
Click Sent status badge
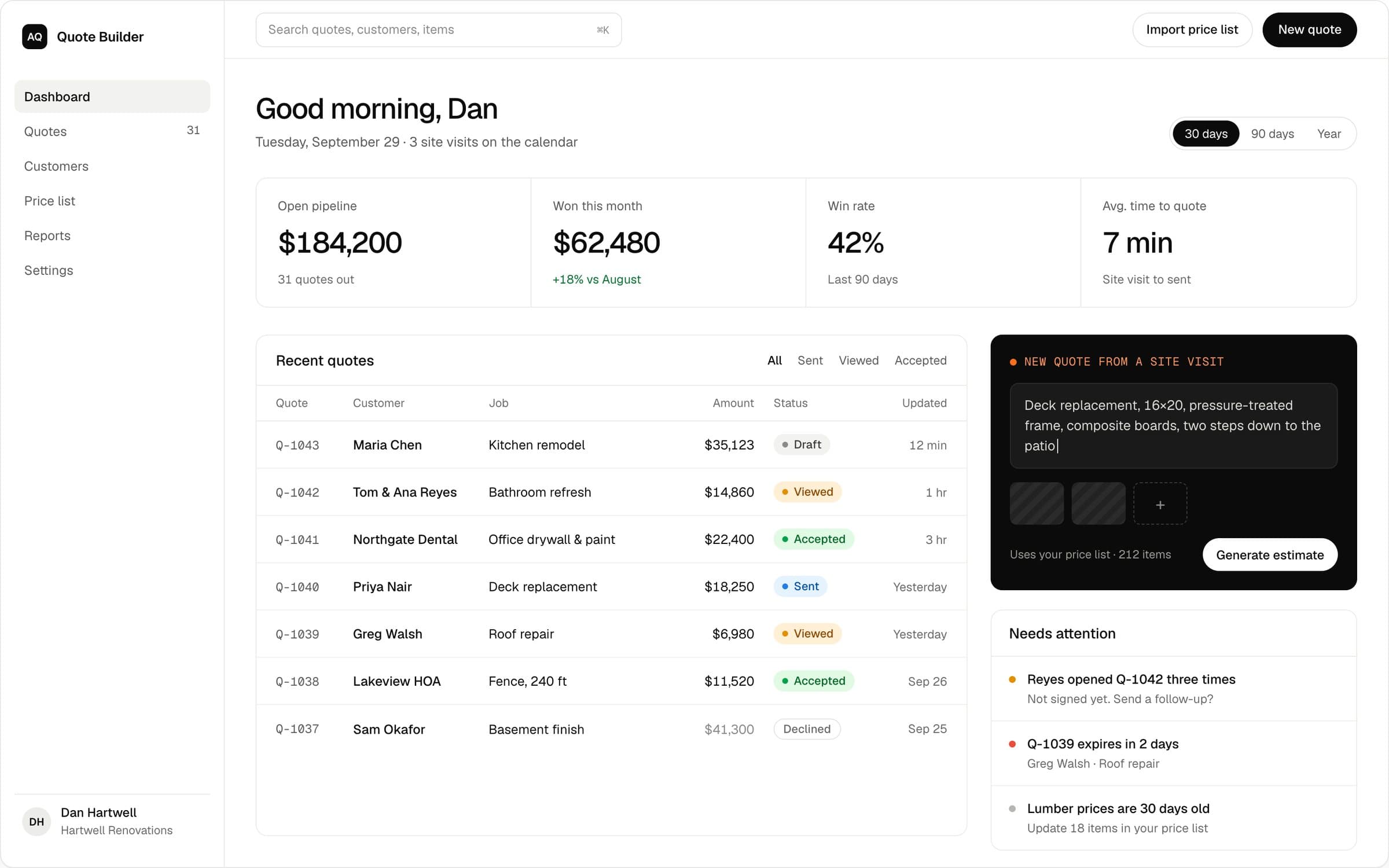[800, 586]
